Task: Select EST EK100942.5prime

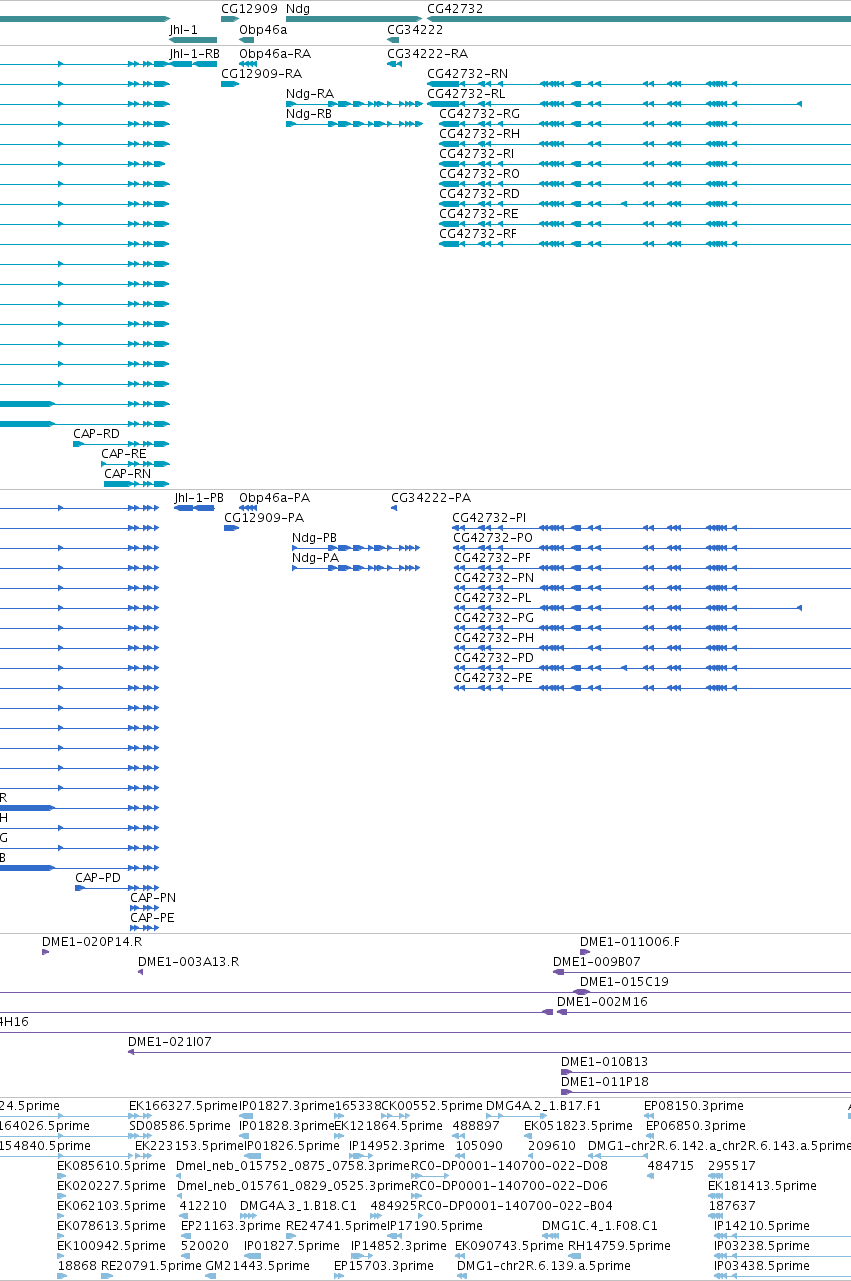Action: [111, 1246]
